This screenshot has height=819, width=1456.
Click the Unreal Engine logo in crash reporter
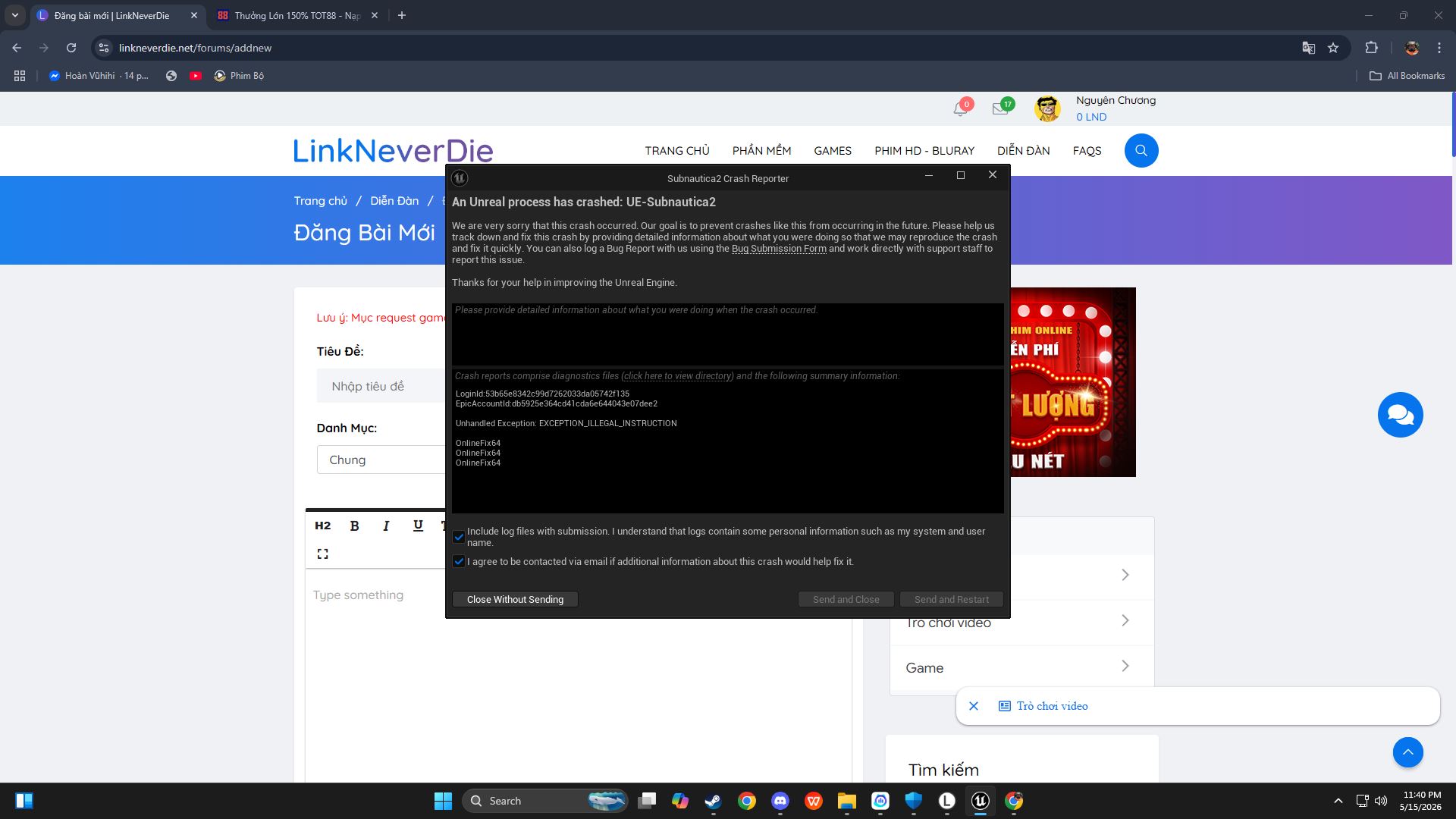tap(460, 178)
